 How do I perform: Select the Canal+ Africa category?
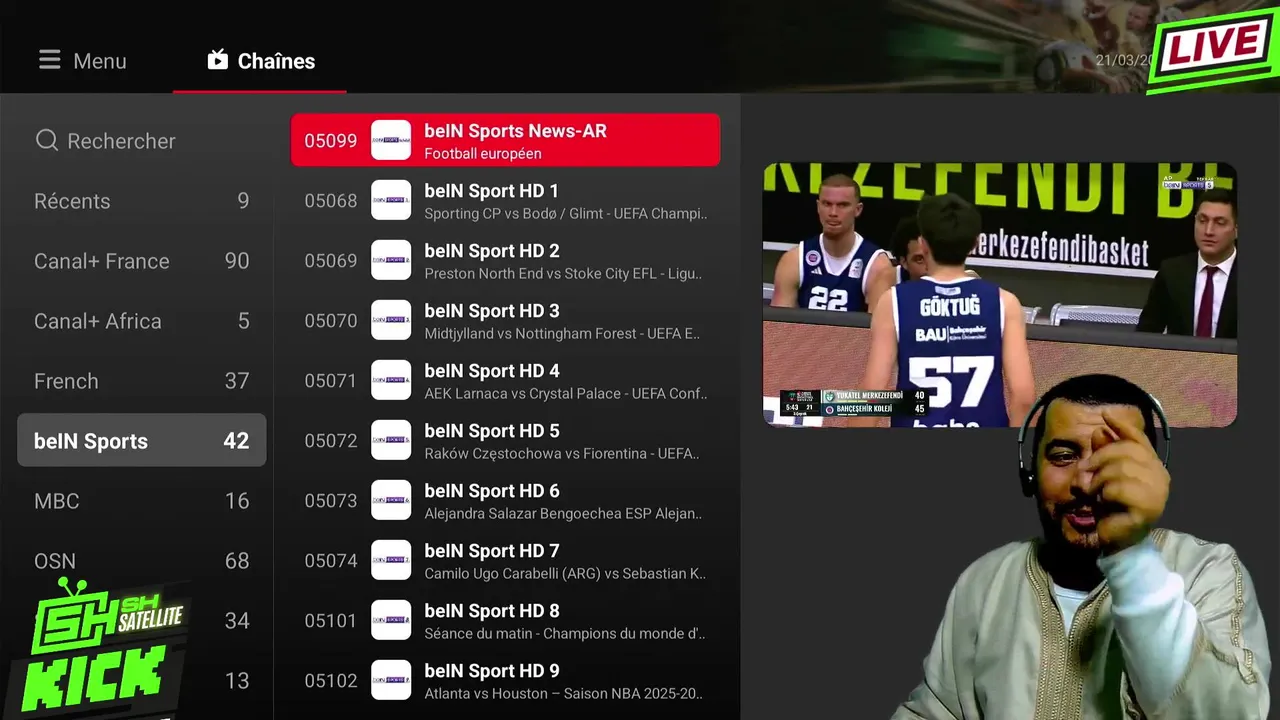point(141,321)
